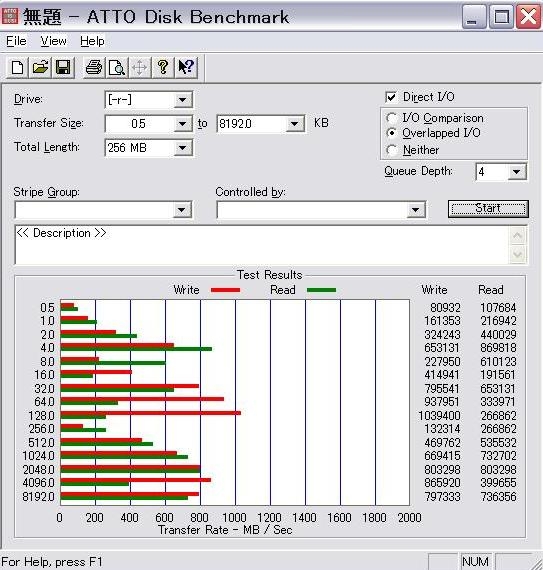Click inside the Description text box
Screen dimensions: 543x570
point(262,245)
